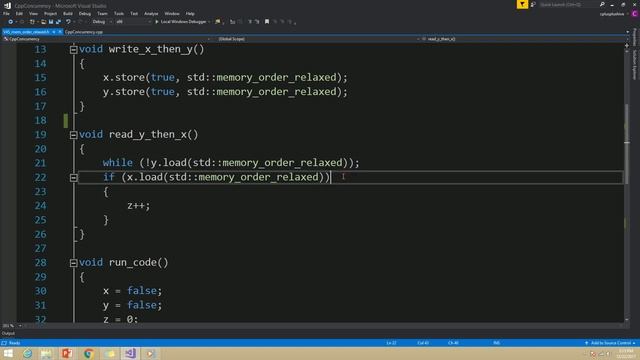Collapse the read_y_then_x function outline
The width and height of the screenshot is (640, 360).
pos(73,135)
